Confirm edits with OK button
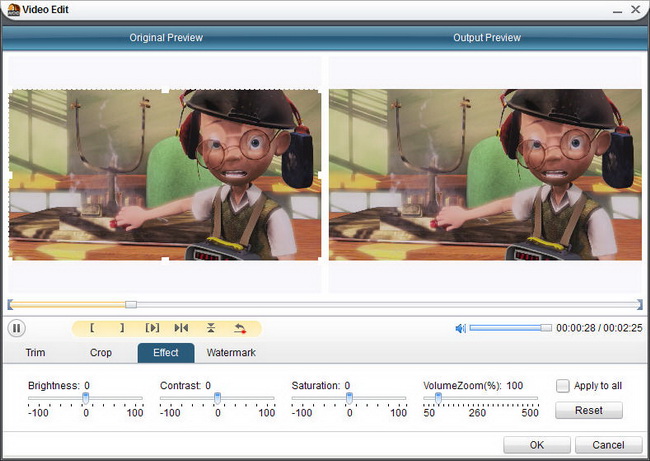This screenshot has width=650, height=461. (x=537, y=445)
